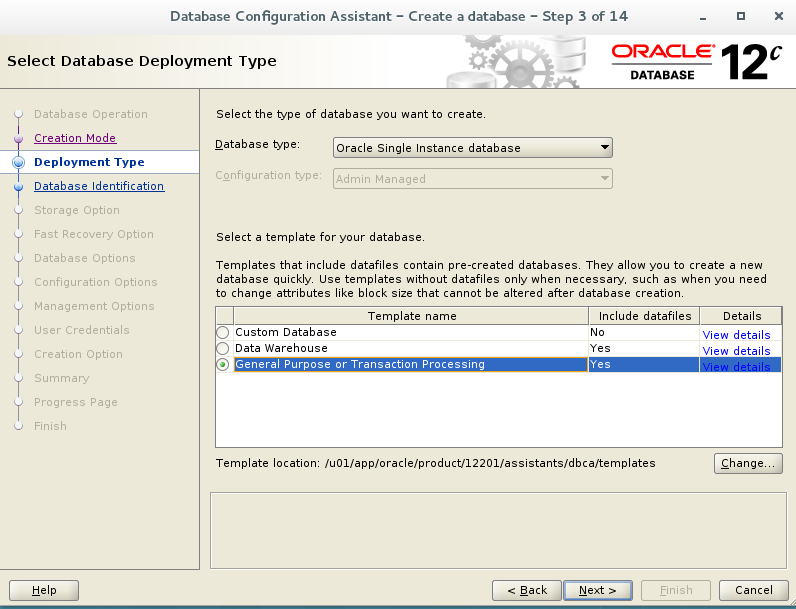The width and height of the screenshot is (796, 609).
Task: Click the Database Identification step bullet icon
Action: click(x=19, y=187)
